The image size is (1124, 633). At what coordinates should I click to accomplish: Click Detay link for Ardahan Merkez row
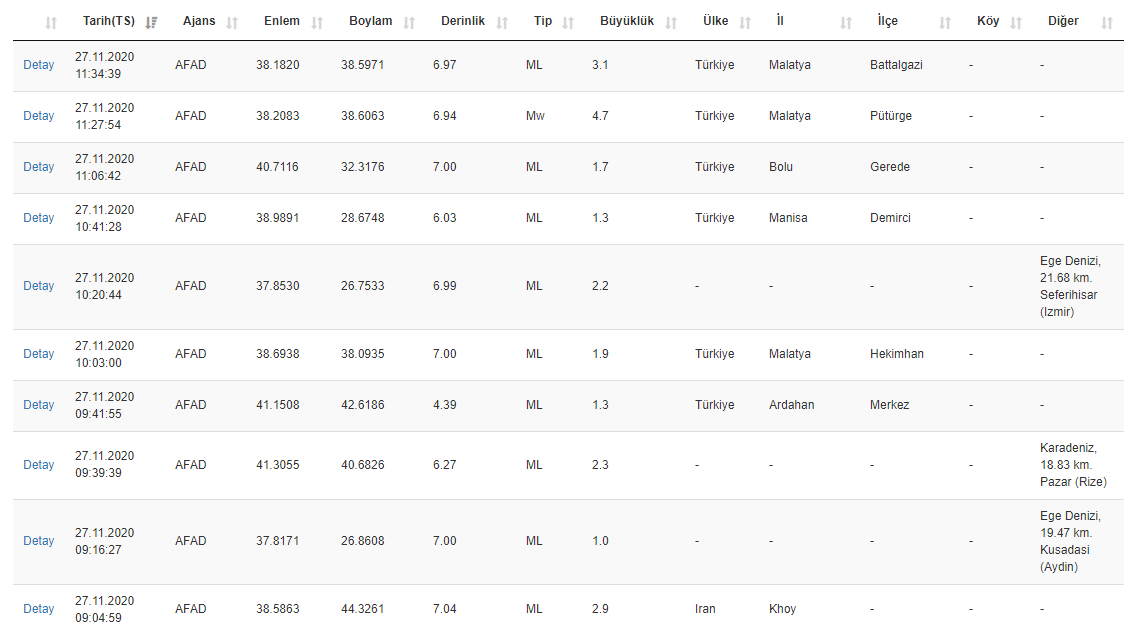39,405
